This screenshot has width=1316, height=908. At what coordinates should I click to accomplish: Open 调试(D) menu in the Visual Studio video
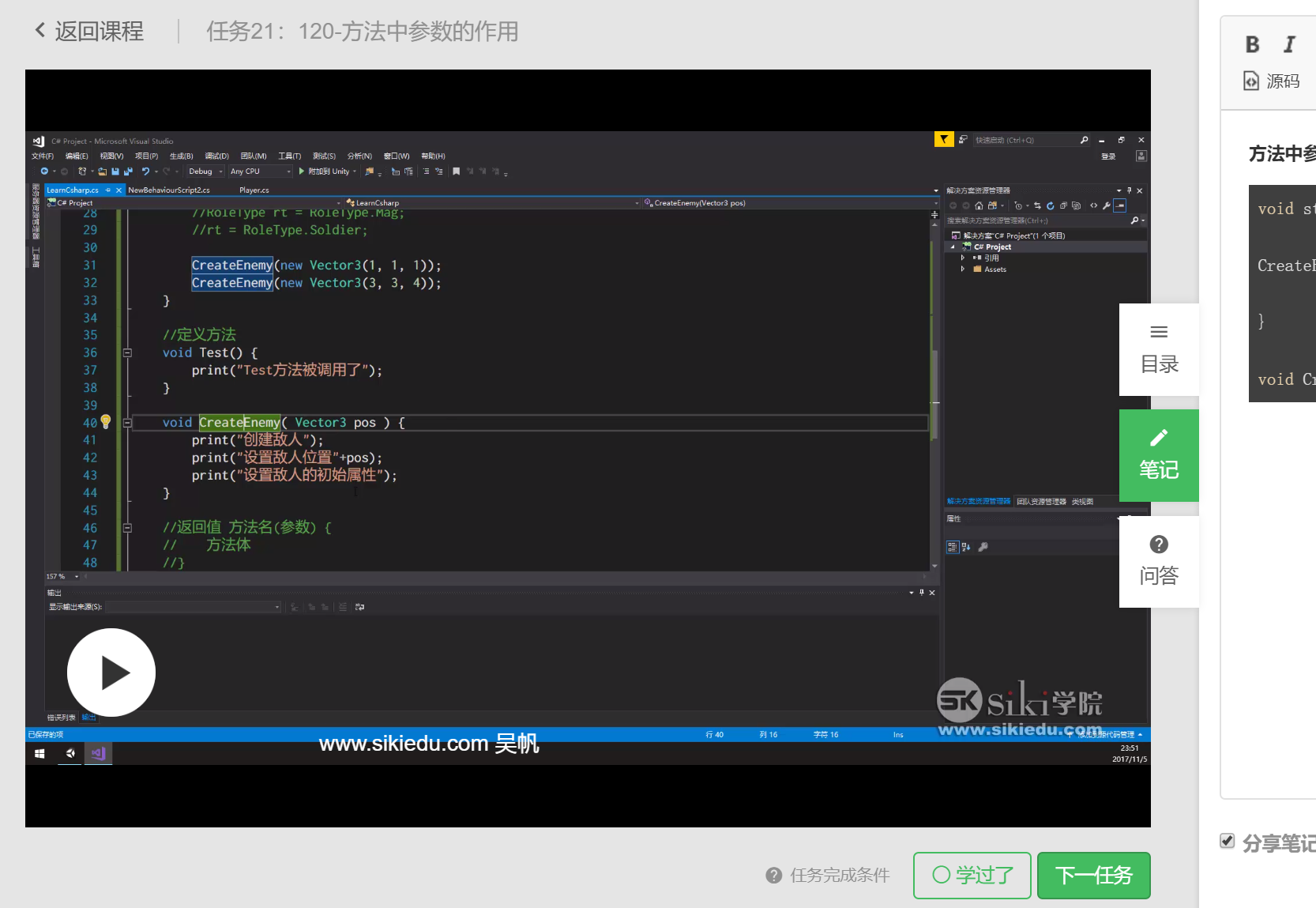click(217, 156)
